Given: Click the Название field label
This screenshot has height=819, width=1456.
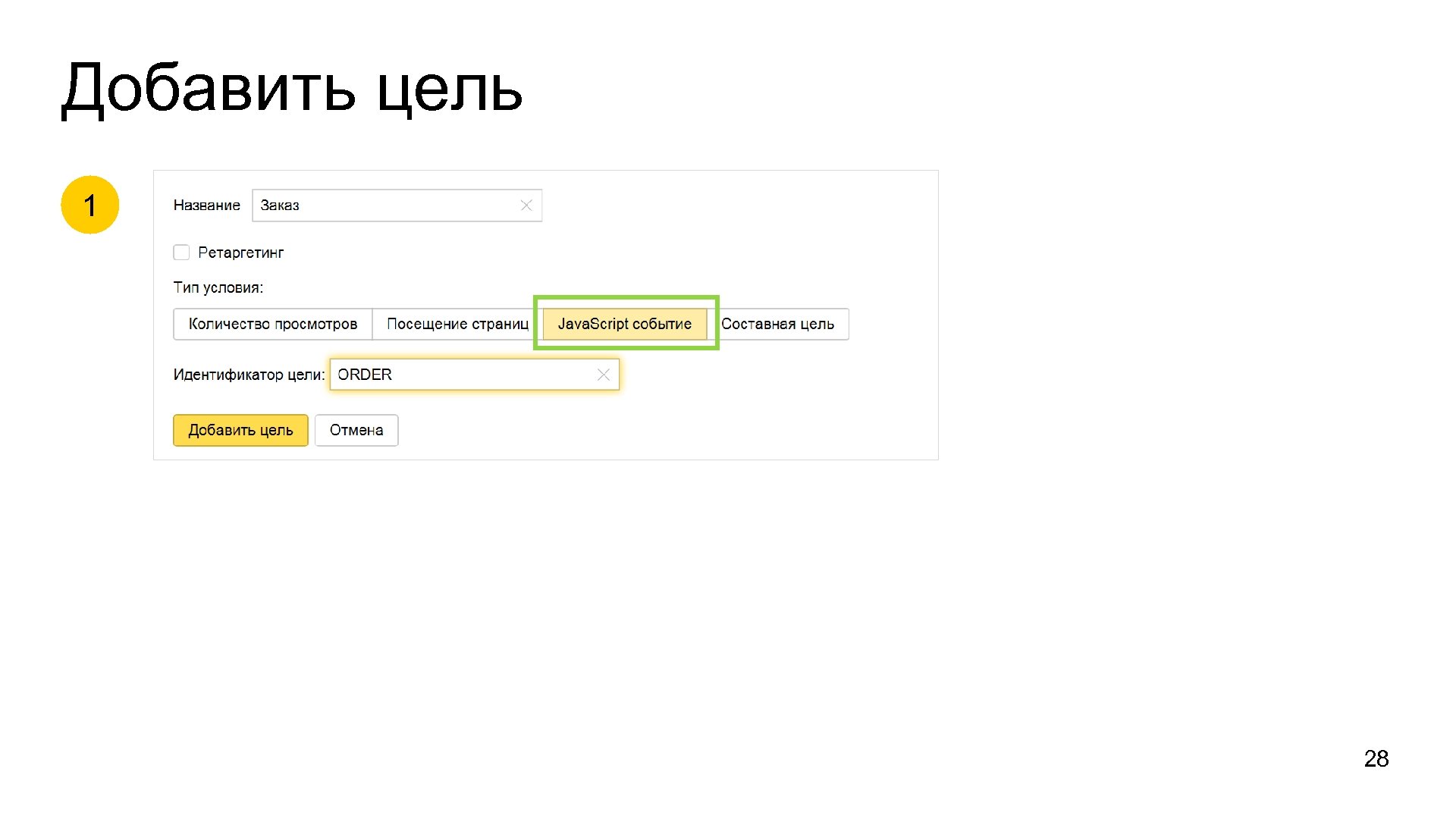Looking at the screenshot, I should click(206, 206).
